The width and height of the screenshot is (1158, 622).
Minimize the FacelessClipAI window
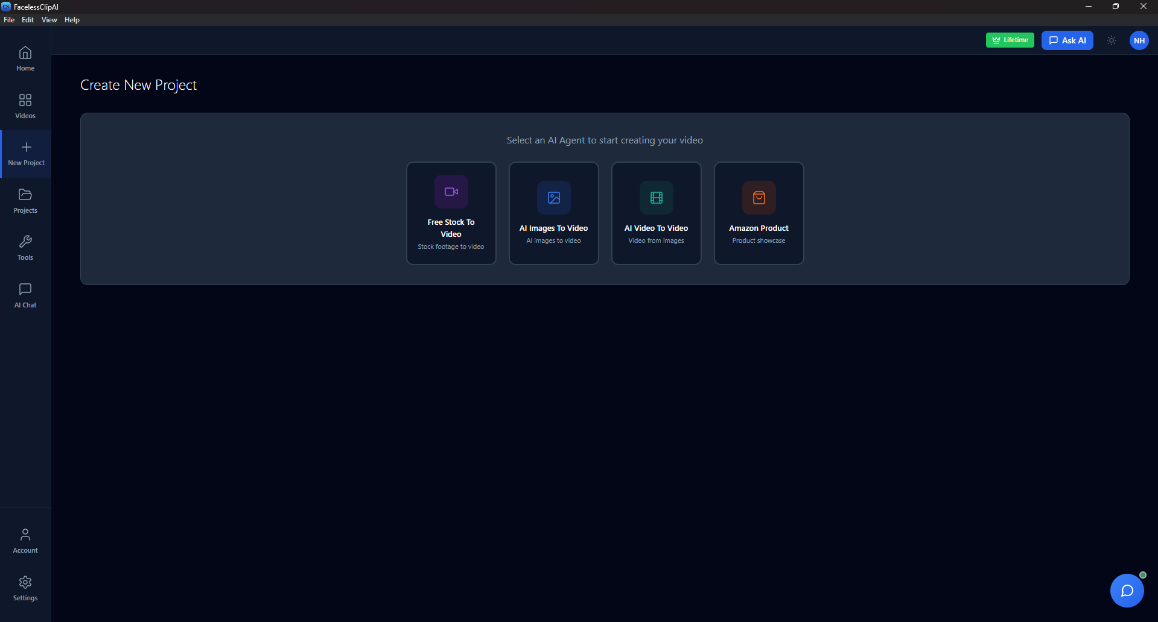pos(1089,7)
